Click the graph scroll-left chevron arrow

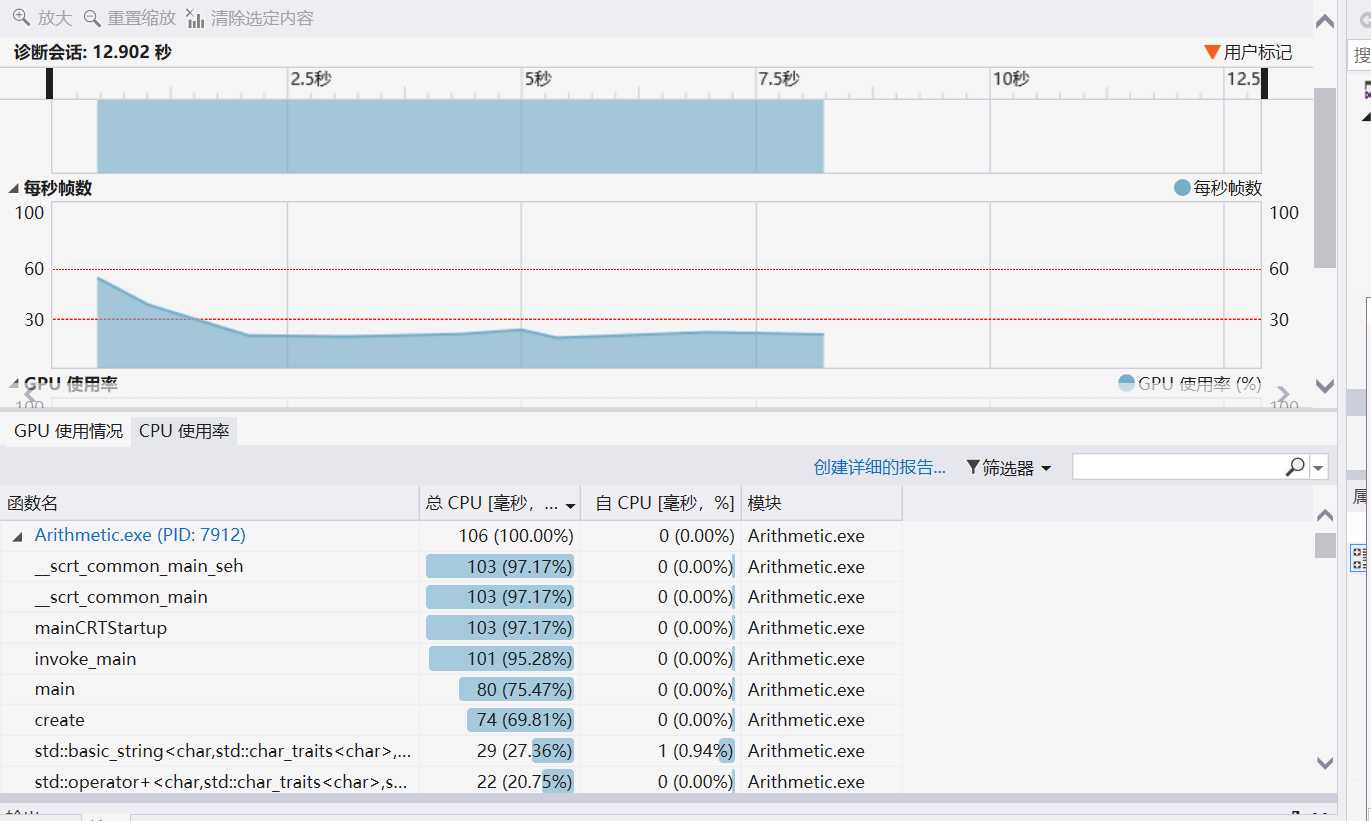click(x=30, y=394)
